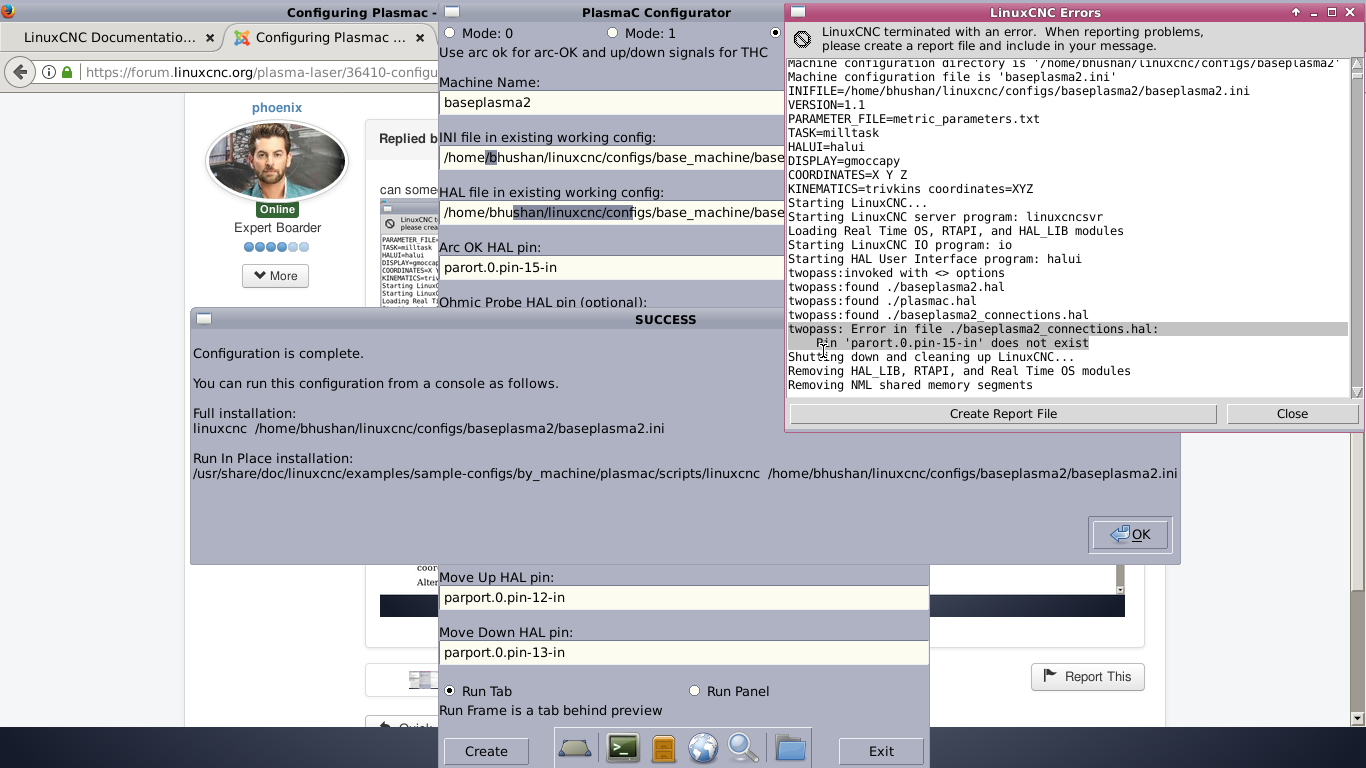1366x768 pixels.
Task: Click log line "twopass: Error in file"
Action: pyautogui.click(x=973, y=329)
